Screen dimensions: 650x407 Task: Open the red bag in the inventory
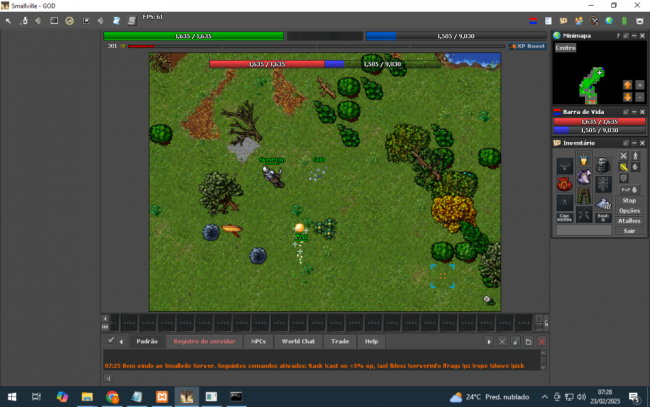(564, 184)
